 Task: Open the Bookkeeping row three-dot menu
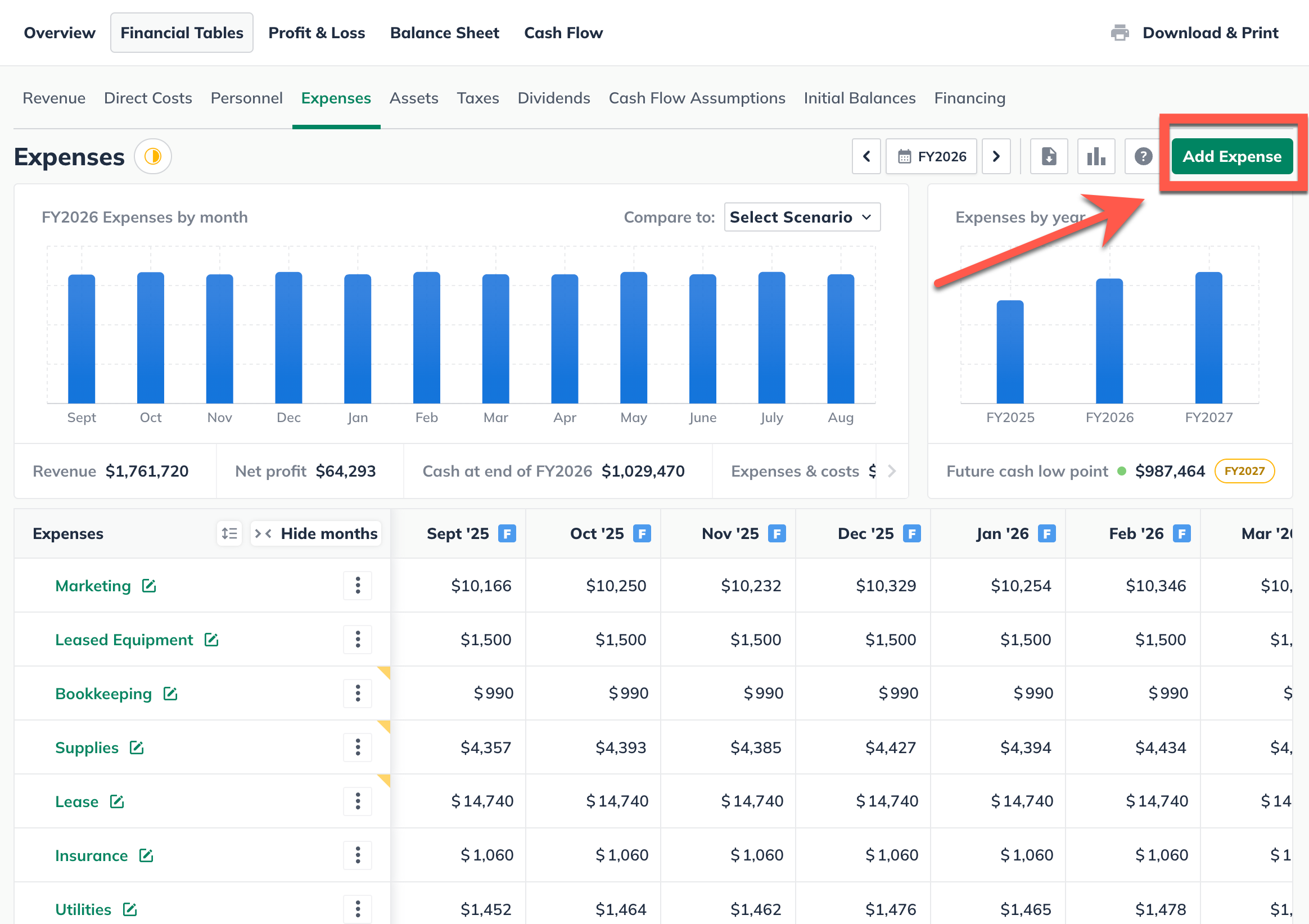358,693
